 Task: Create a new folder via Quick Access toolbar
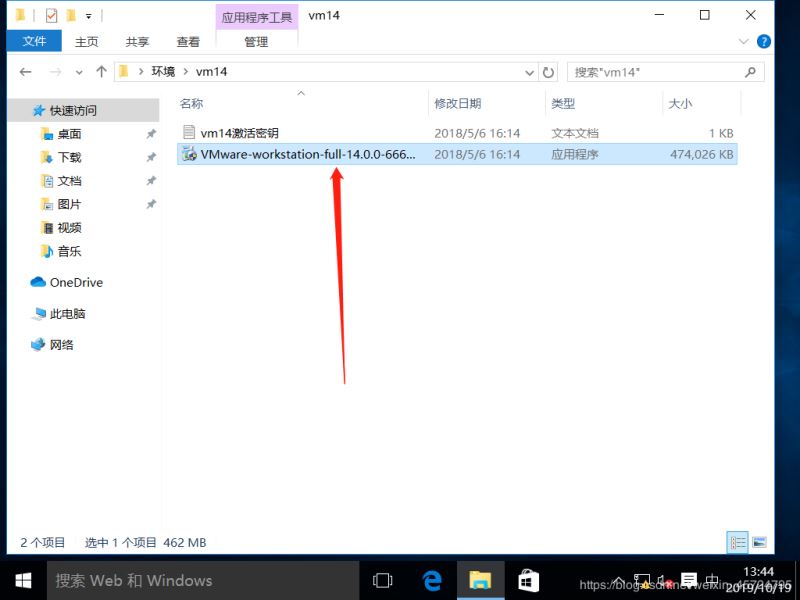(x=72, y=14)
